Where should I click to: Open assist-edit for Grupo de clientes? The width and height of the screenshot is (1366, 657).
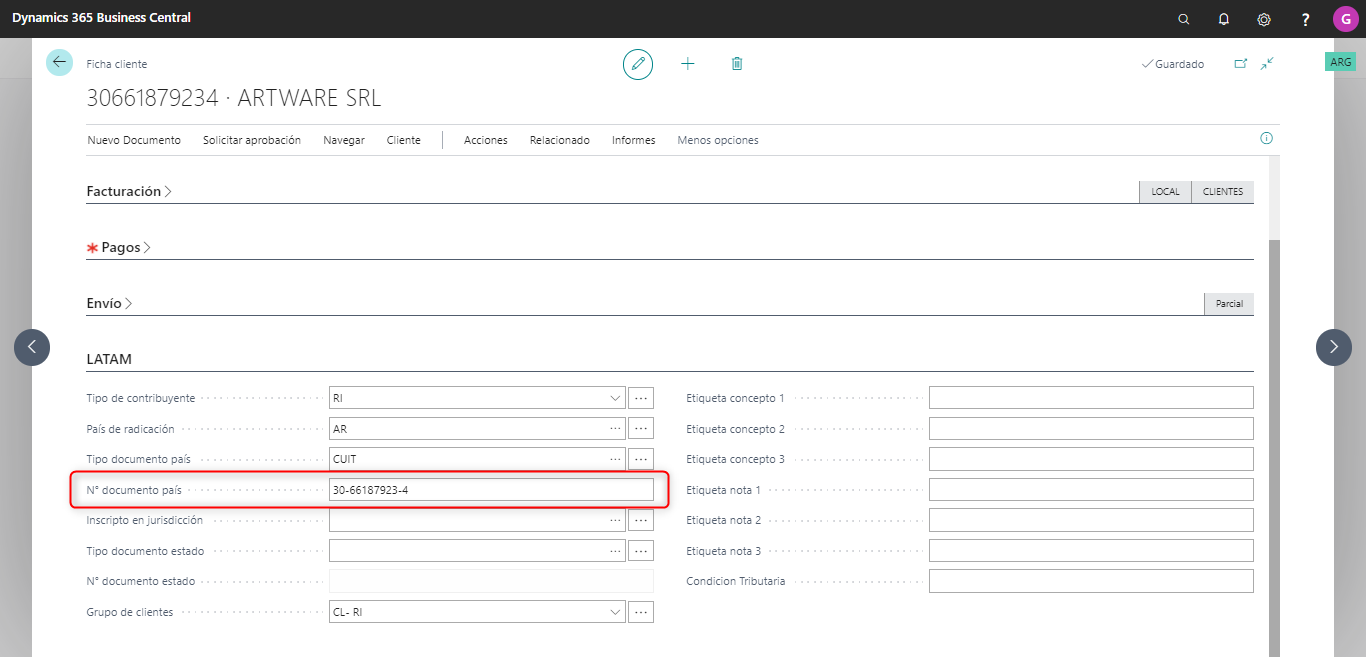pos(642,612)
